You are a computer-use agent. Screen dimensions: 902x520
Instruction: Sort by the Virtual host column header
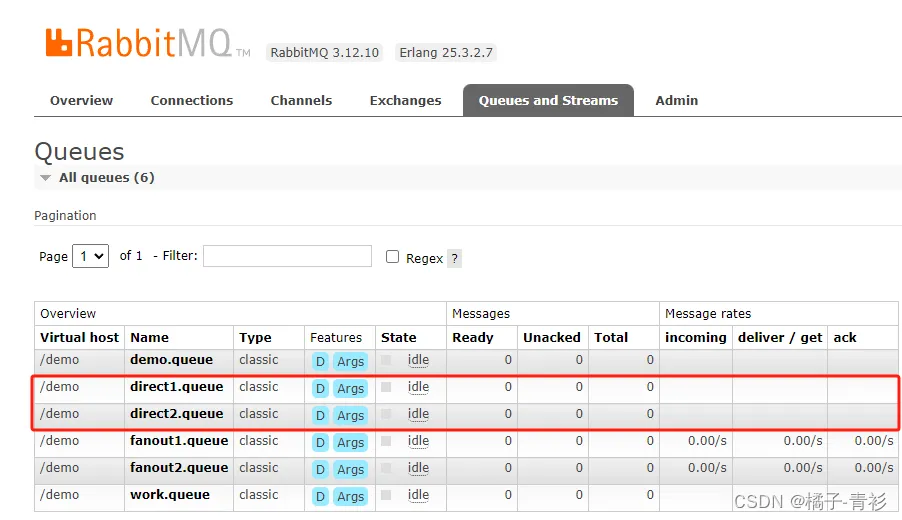coord(79,338)
